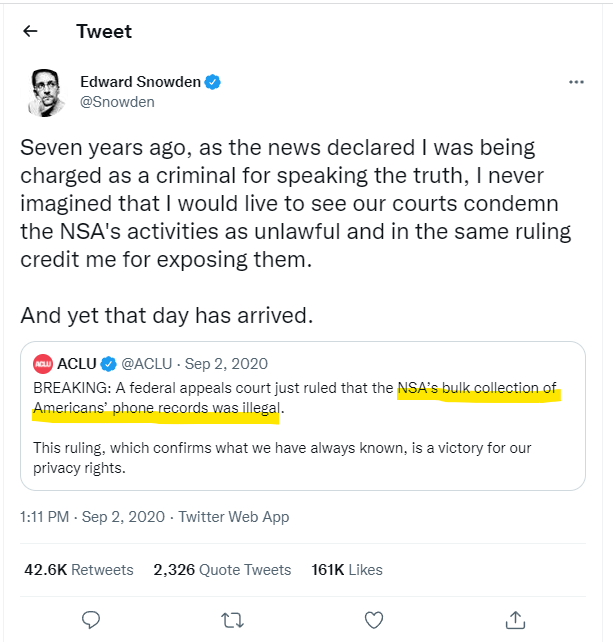Click the back arrow icon
The image size is (613, 642).
pyautogui.click(x=31, y=31)
